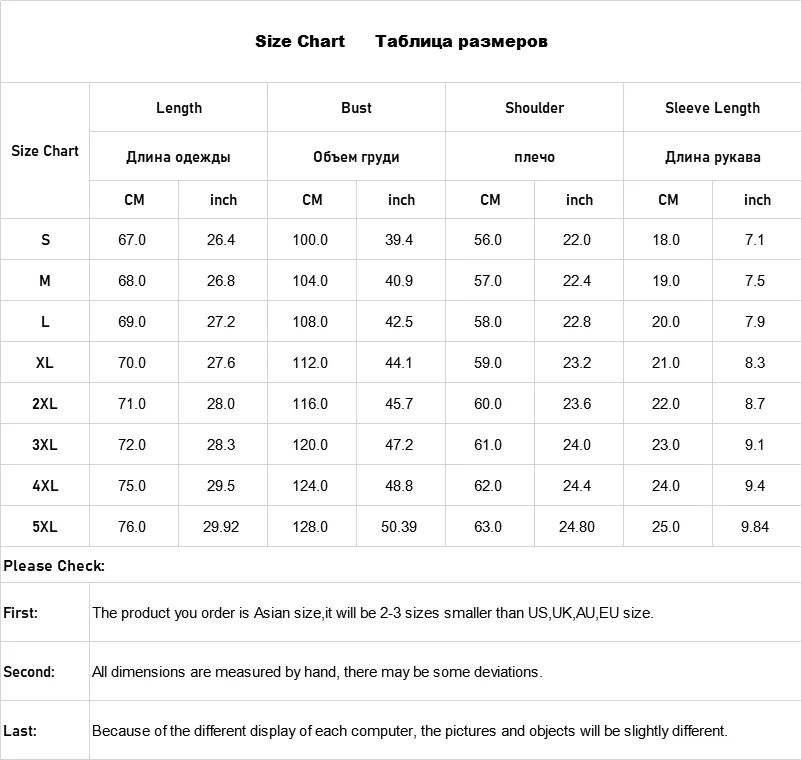Click the 'Sleeve Length' column header
This screenshot has height=760, width=802.
[x=712, y=108]
